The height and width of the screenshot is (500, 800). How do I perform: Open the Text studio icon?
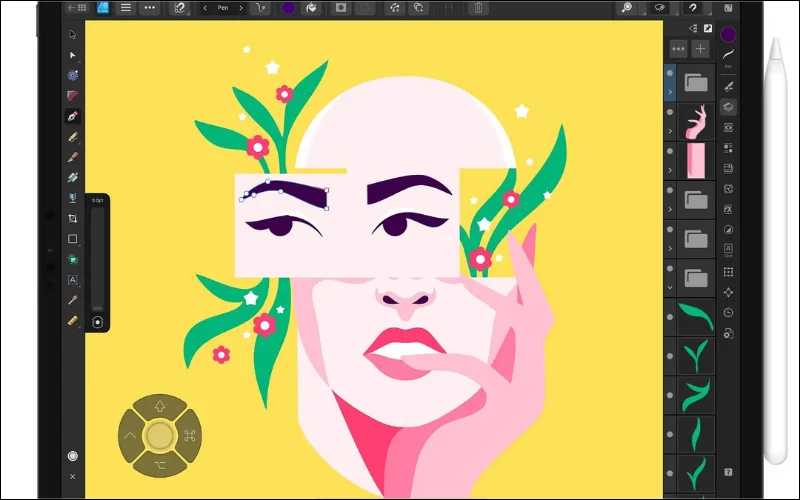[x=728, y=250]
